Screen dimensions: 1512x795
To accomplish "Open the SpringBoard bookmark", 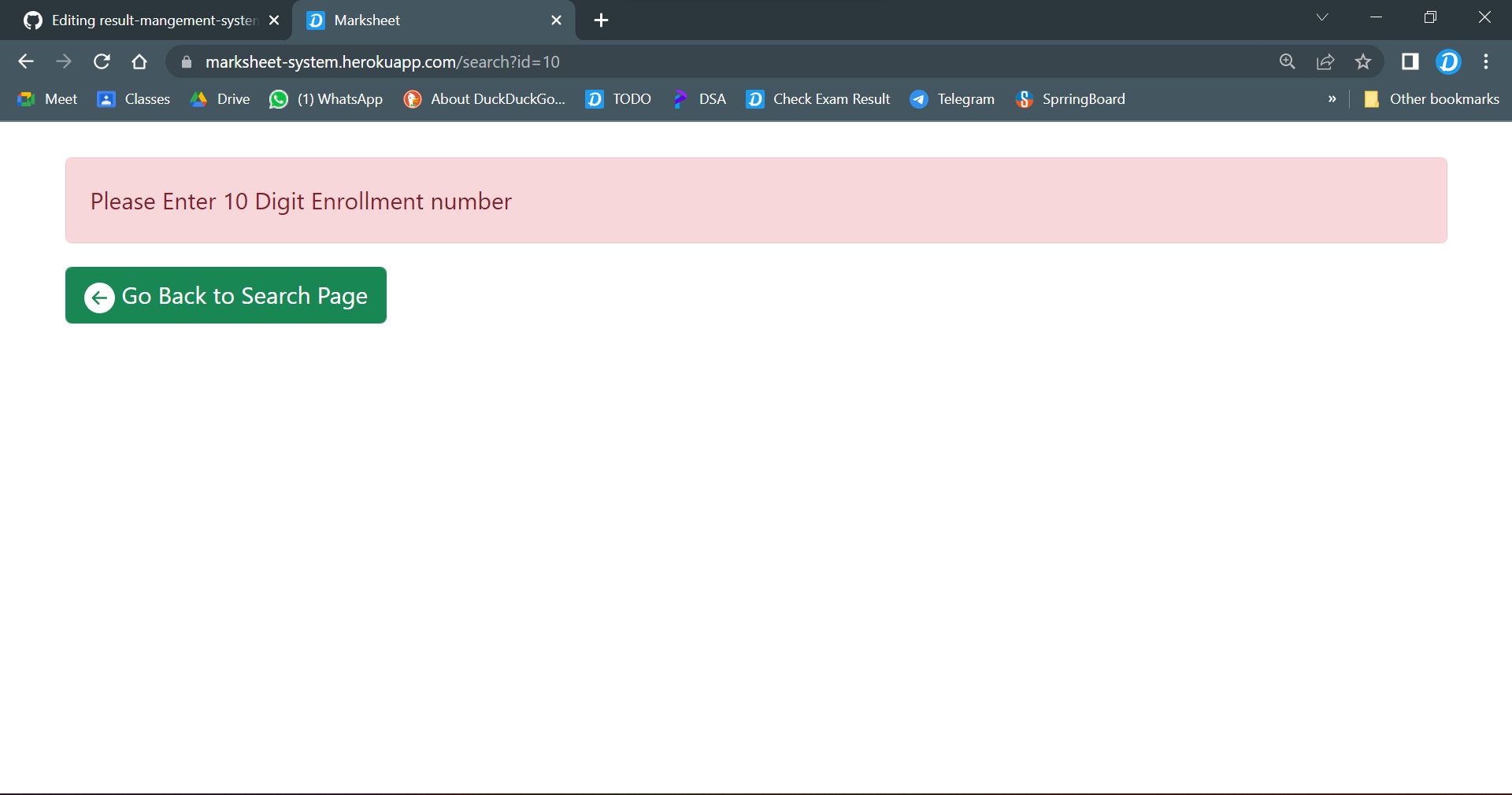I will [1070, 99].
